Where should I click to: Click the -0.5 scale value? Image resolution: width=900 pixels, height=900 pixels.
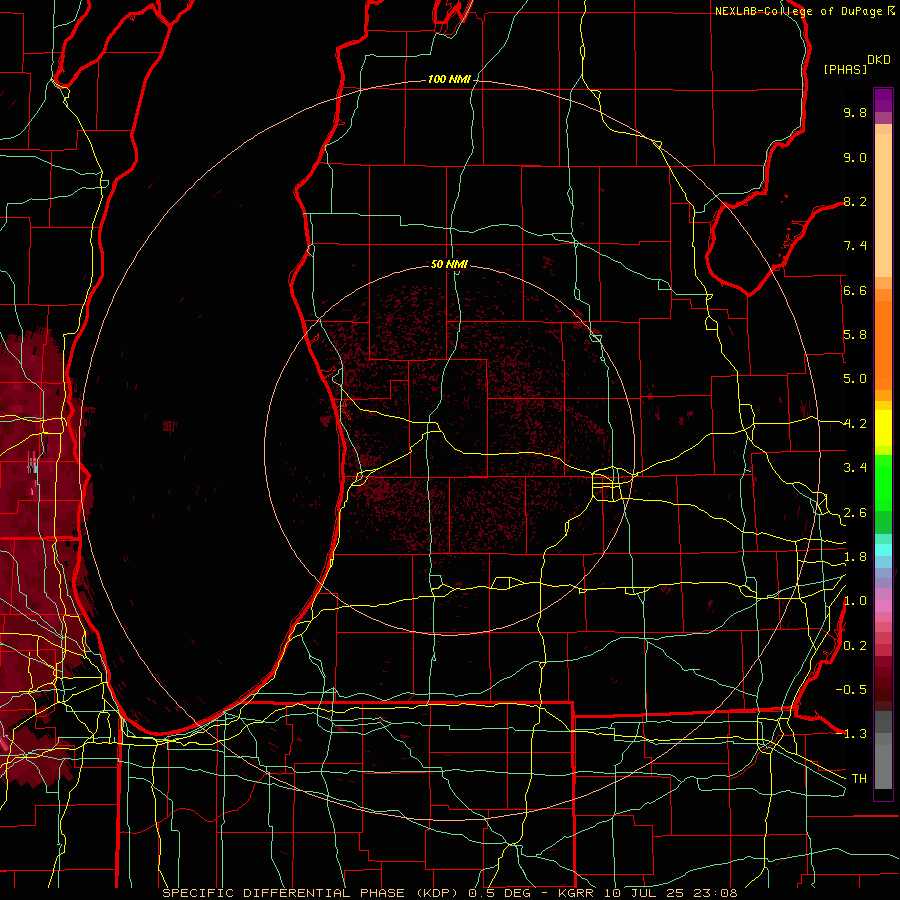(851, 690)
